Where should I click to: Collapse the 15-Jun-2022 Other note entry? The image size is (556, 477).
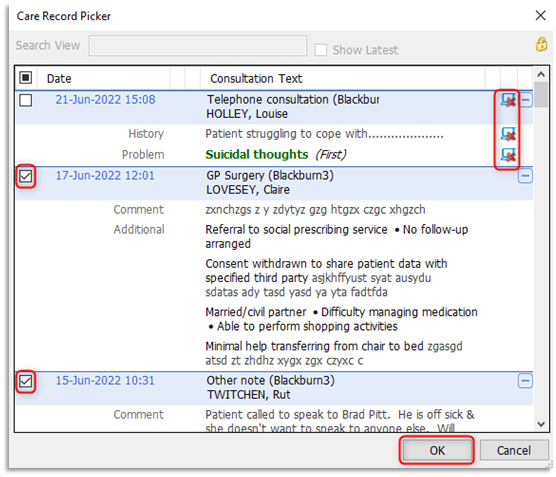point(525,381)
